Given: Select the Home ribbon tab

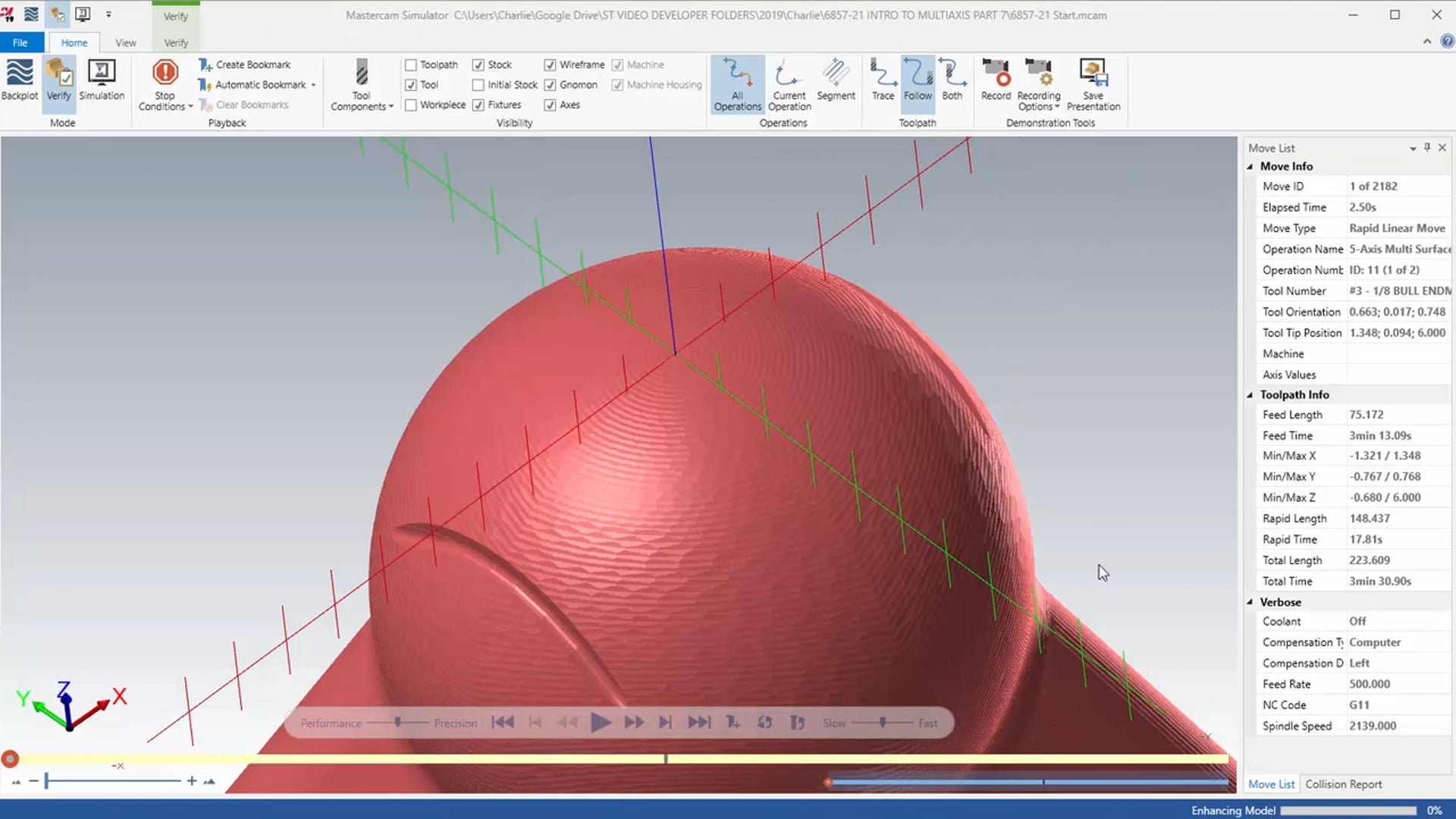Looking at the screenshot, I should tap(73, 42).
